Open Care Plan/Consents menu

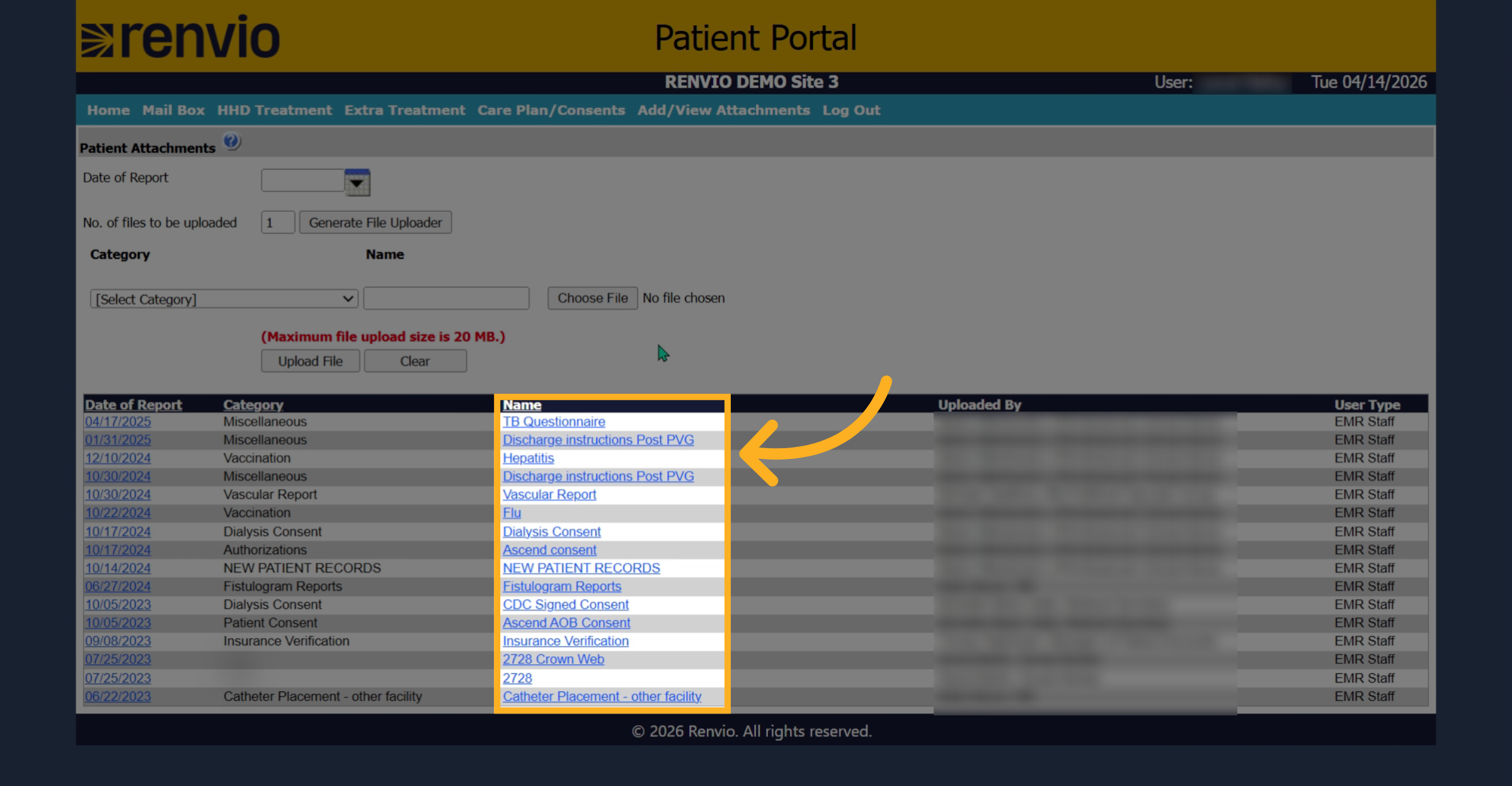coord(551,110)
